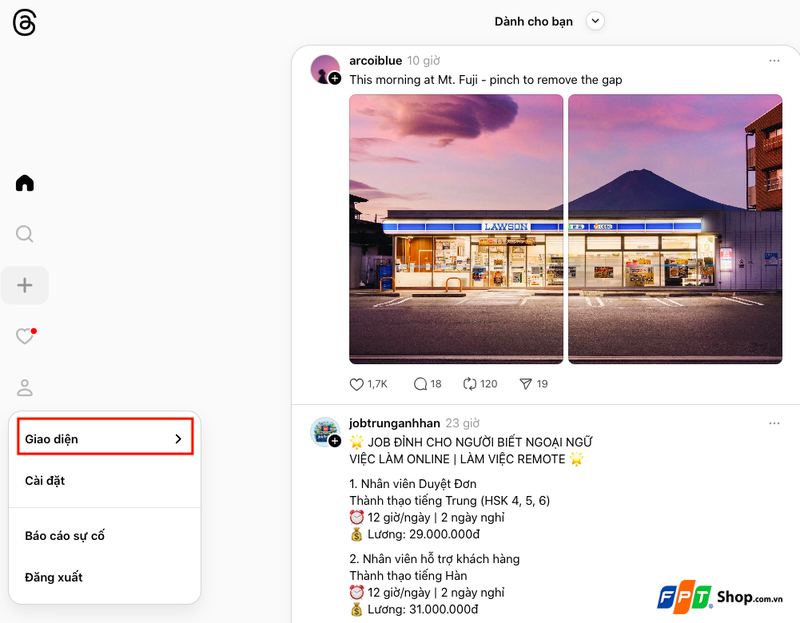Open more options on arcoiblue post
This screenshot has height=623, width=800.
(x=774, y=61)
